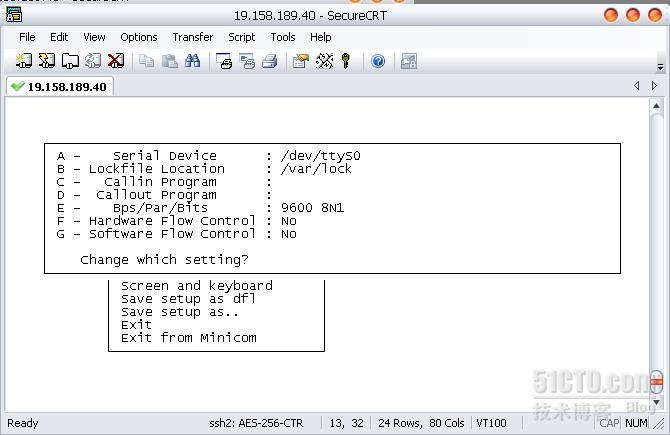Click the Keymap Editor icon
670x435 pixels.
324,61
